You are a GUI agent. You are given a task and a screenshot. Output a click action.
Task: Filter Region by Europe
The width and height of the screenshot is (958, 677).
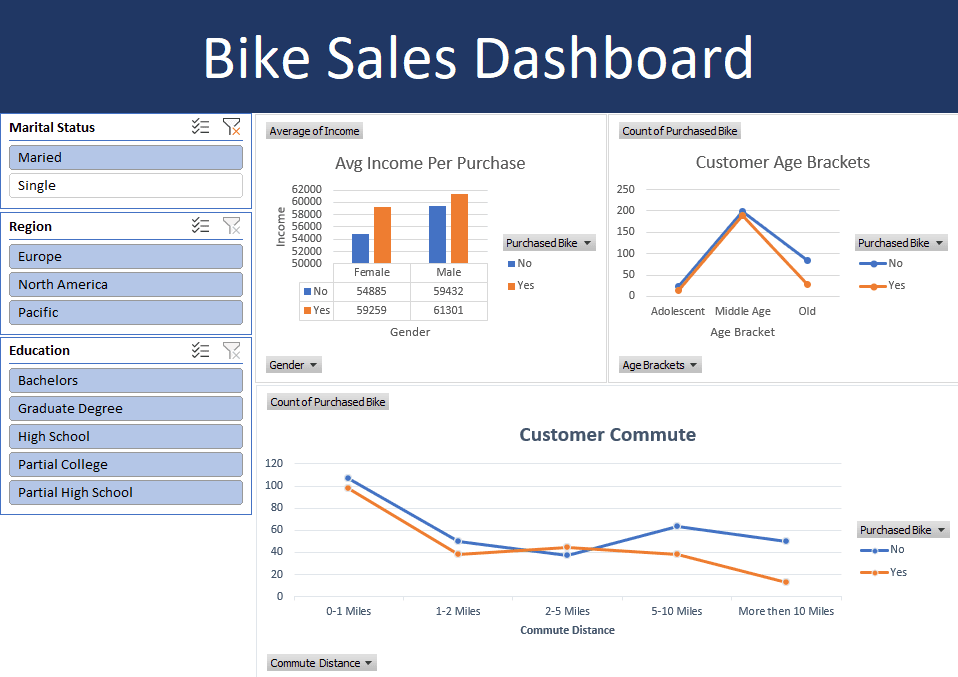point(126,257)
